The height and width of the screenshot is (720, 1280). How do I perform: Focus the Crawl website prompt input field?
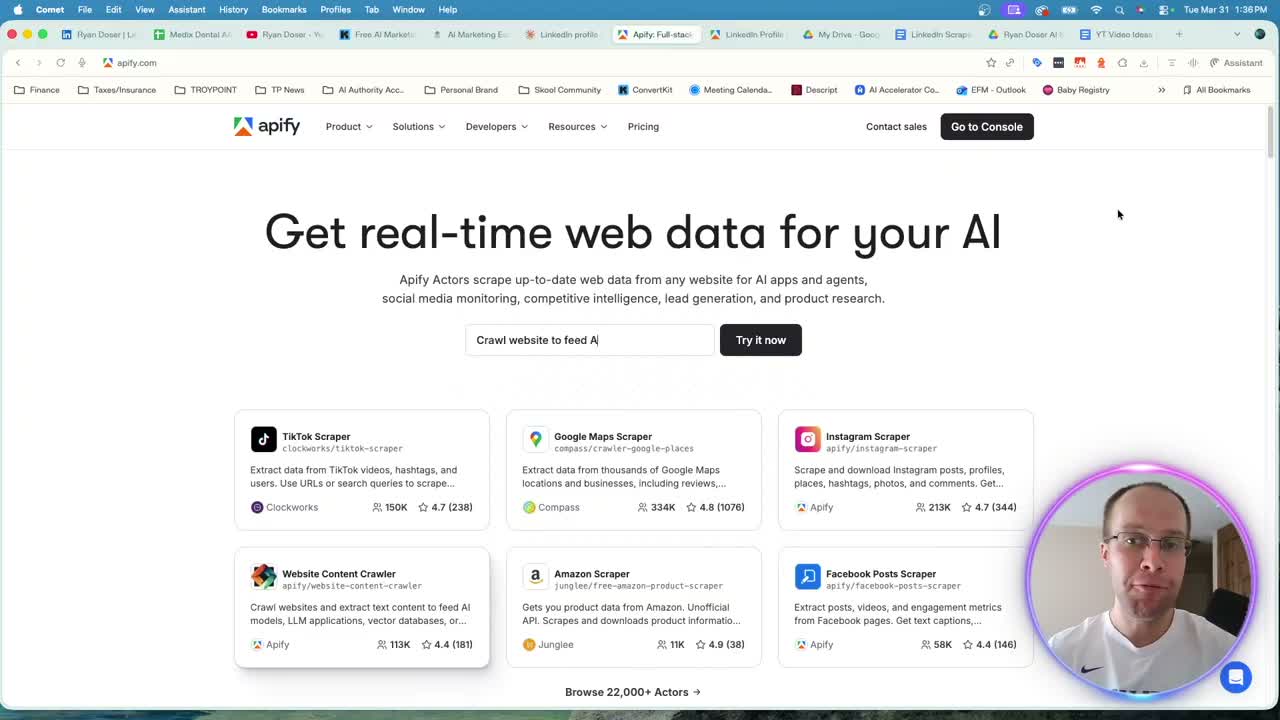(x=590, y=340)
